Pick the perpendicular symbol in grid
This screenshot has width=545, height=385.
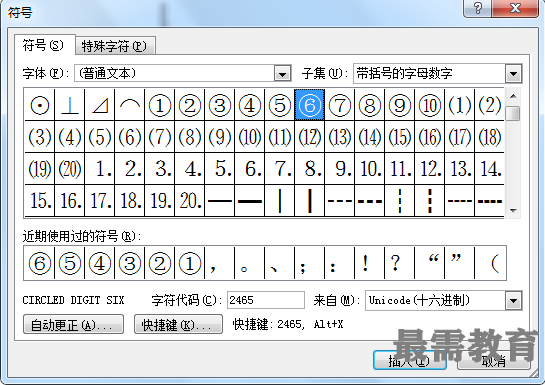(x=70, y=105)
